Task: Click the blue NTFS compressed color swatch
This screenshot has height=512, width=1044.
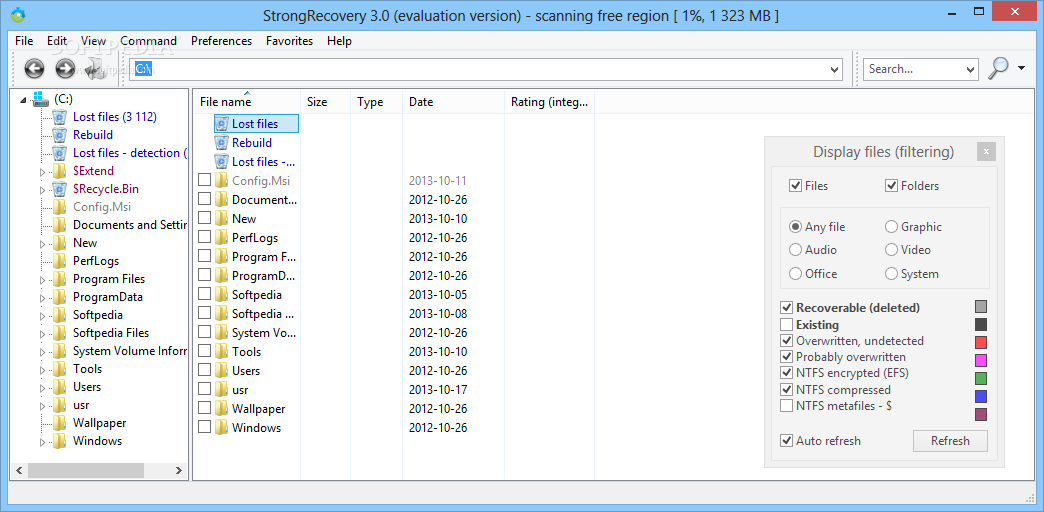Action: point(981,396)
